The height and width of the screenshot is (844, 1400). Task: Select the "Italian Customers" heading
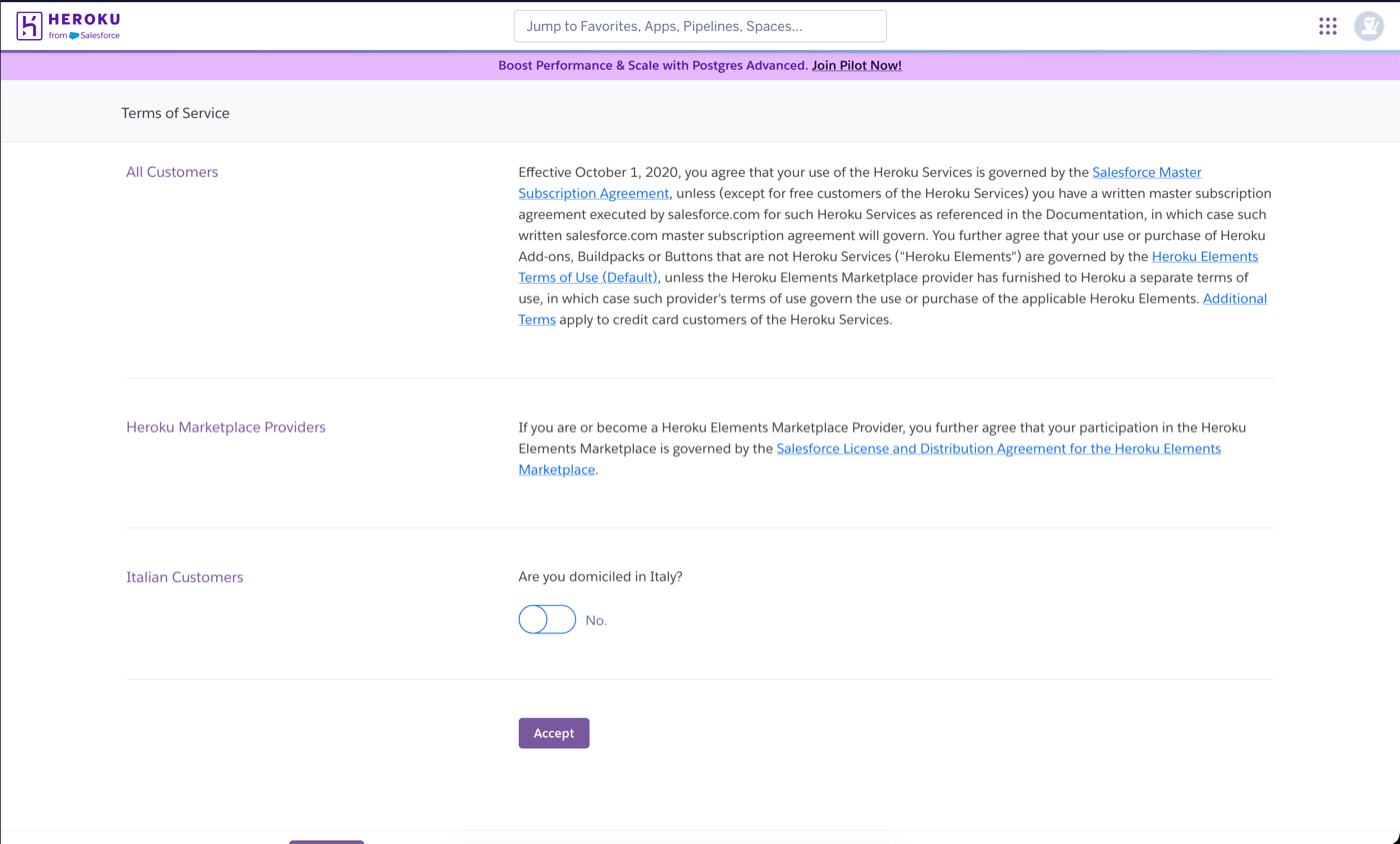point(184,577)
